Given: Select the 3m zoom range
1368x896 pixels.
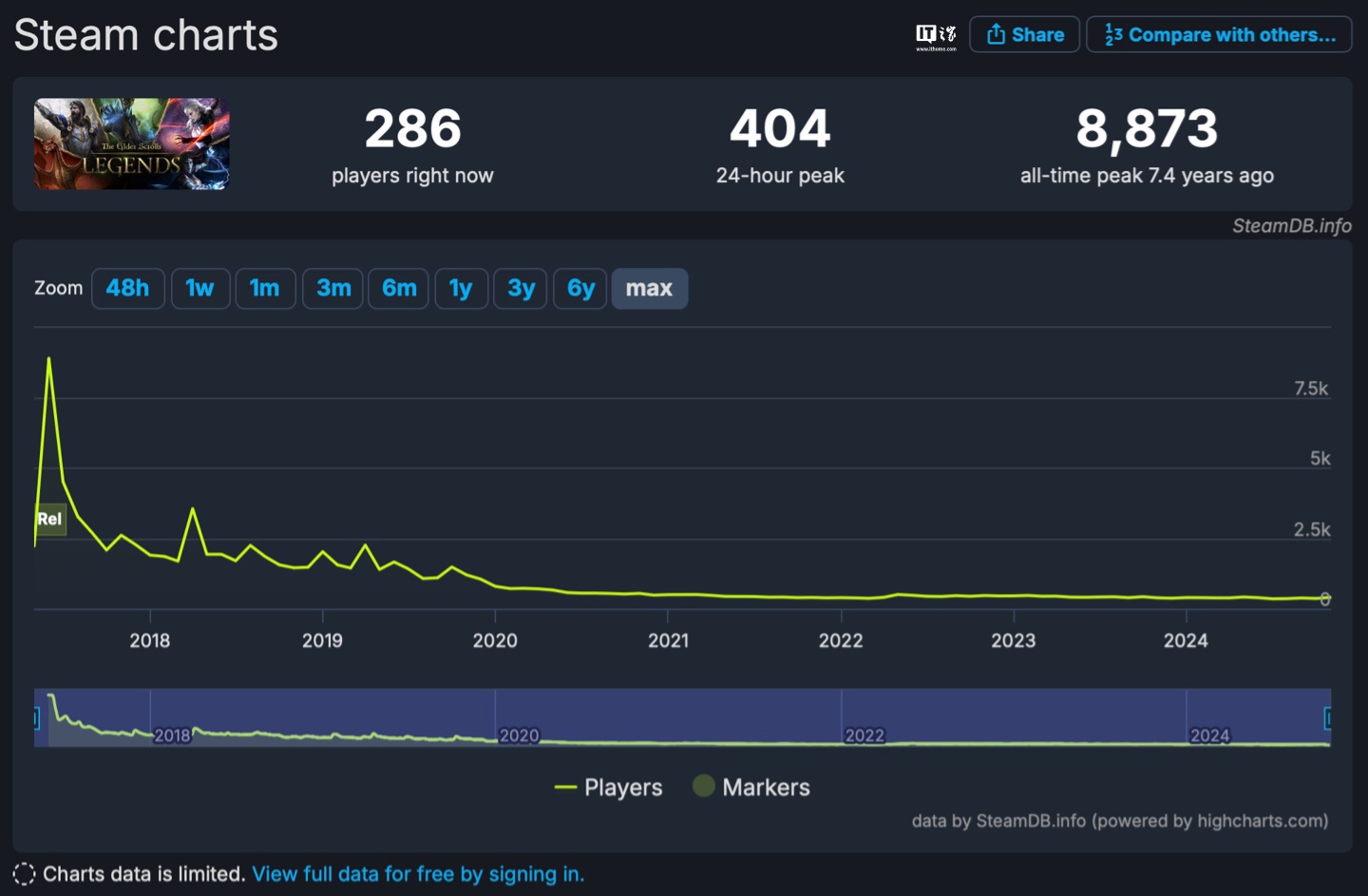Looking at the screenshot, I should (x=333, y=288).
